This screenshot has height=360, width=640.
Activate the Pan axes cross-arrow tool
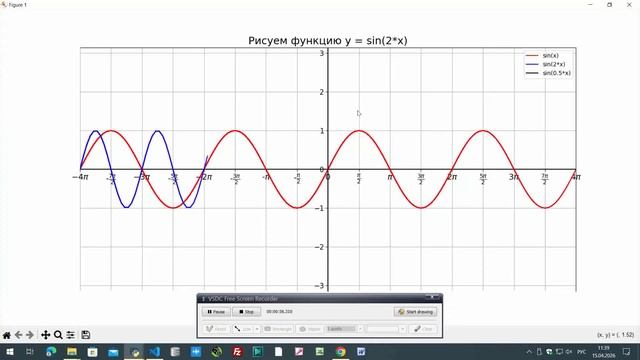point(45,335)
